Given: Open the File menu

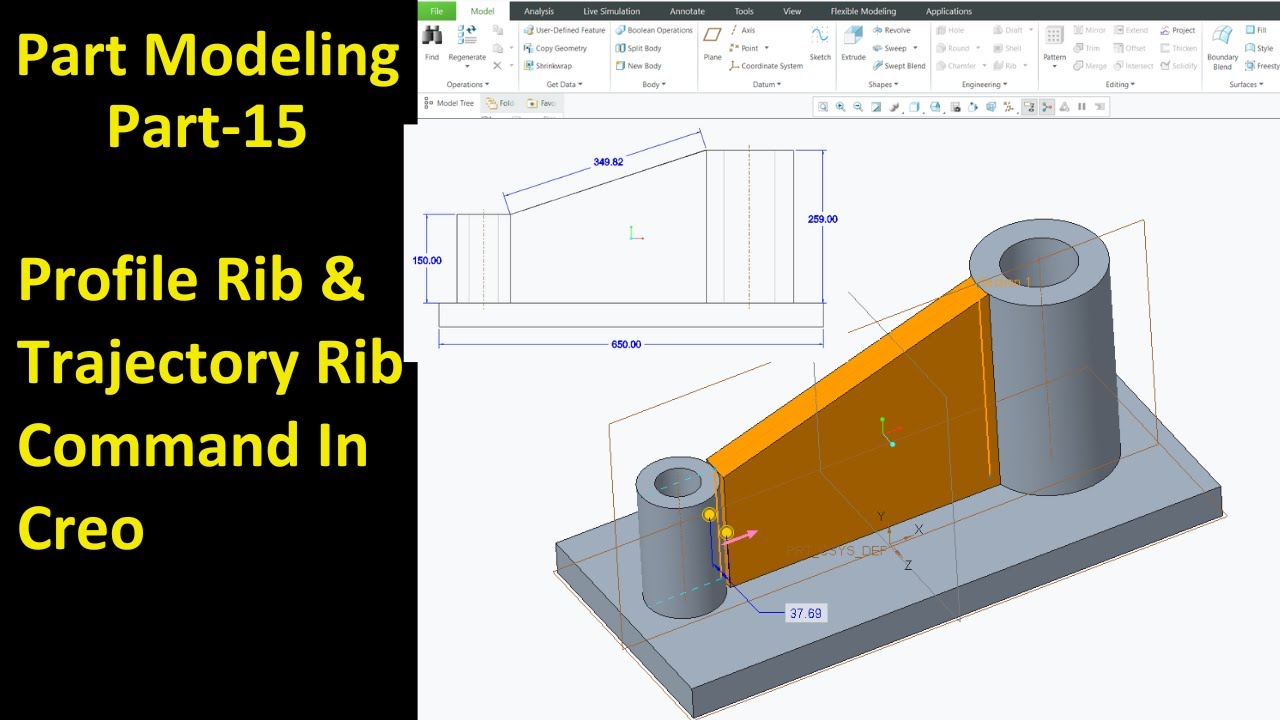Looking at the screenshot, I should tap(436, 11).
